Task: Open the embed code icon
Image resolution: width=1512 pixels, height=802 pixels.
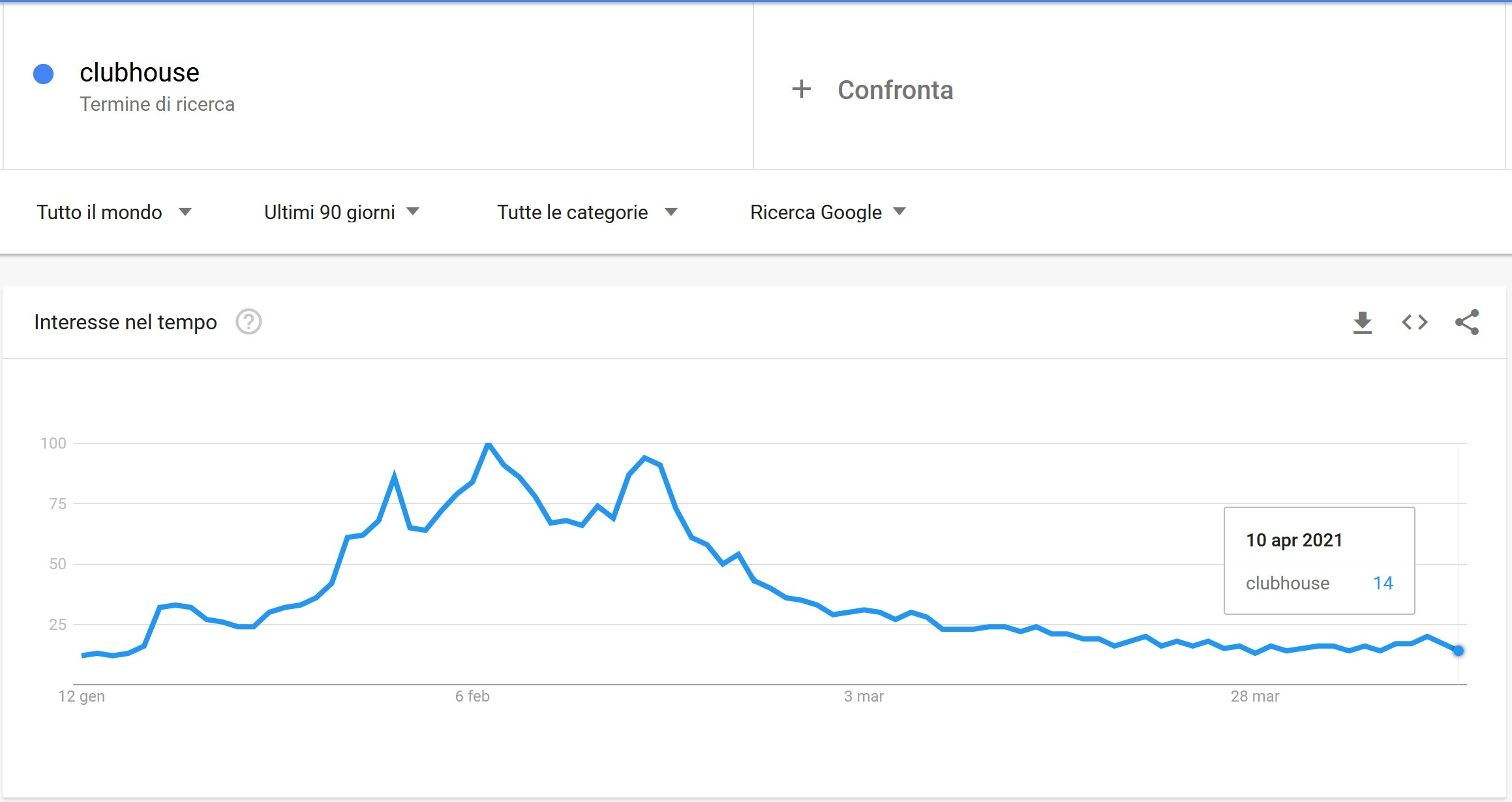Action: 1414,322
